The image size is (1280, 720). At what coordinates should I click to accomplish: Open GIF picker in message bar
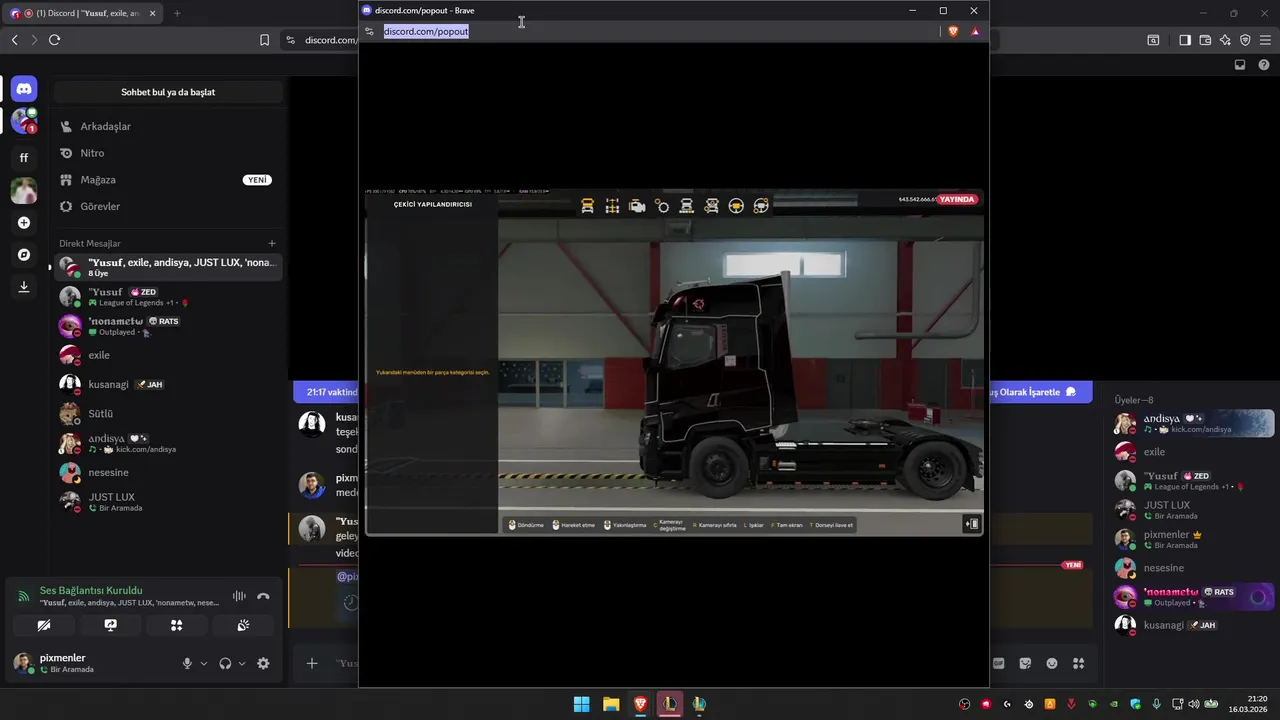999,663
